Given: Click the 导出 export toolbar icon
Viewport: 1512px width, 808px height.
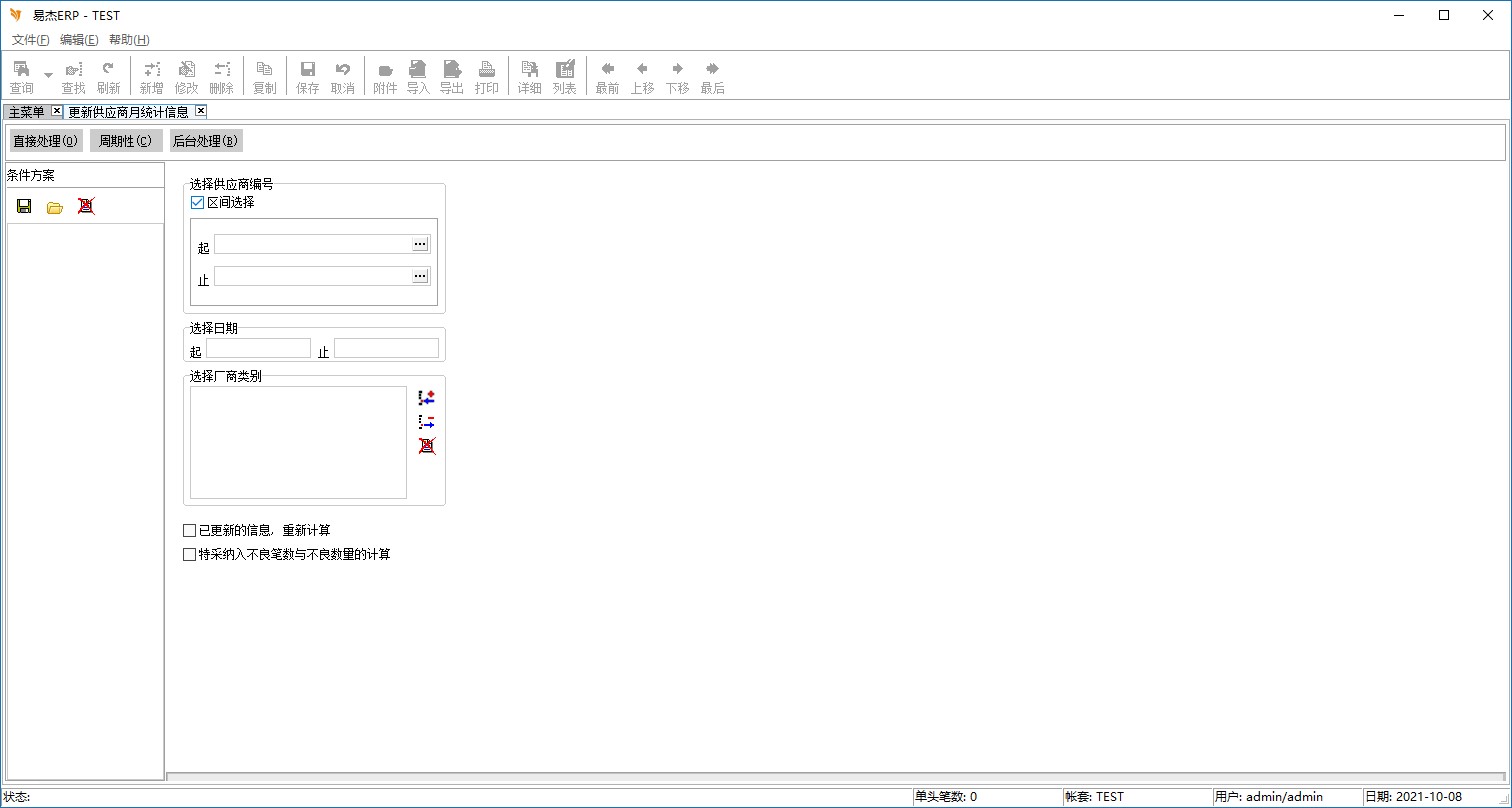Looking at the screenshot, I should point(452,76).
